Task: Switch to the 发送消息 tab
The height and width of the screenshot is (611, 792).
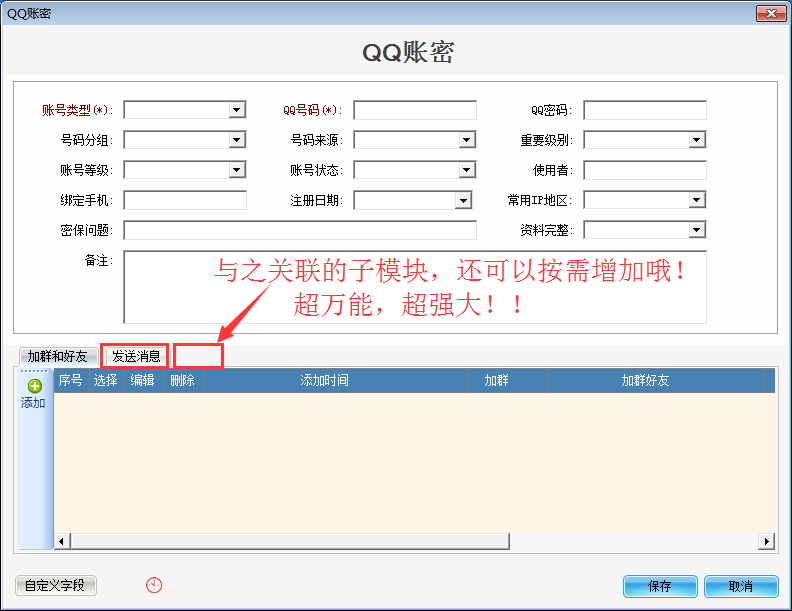Action: [135, 357]
